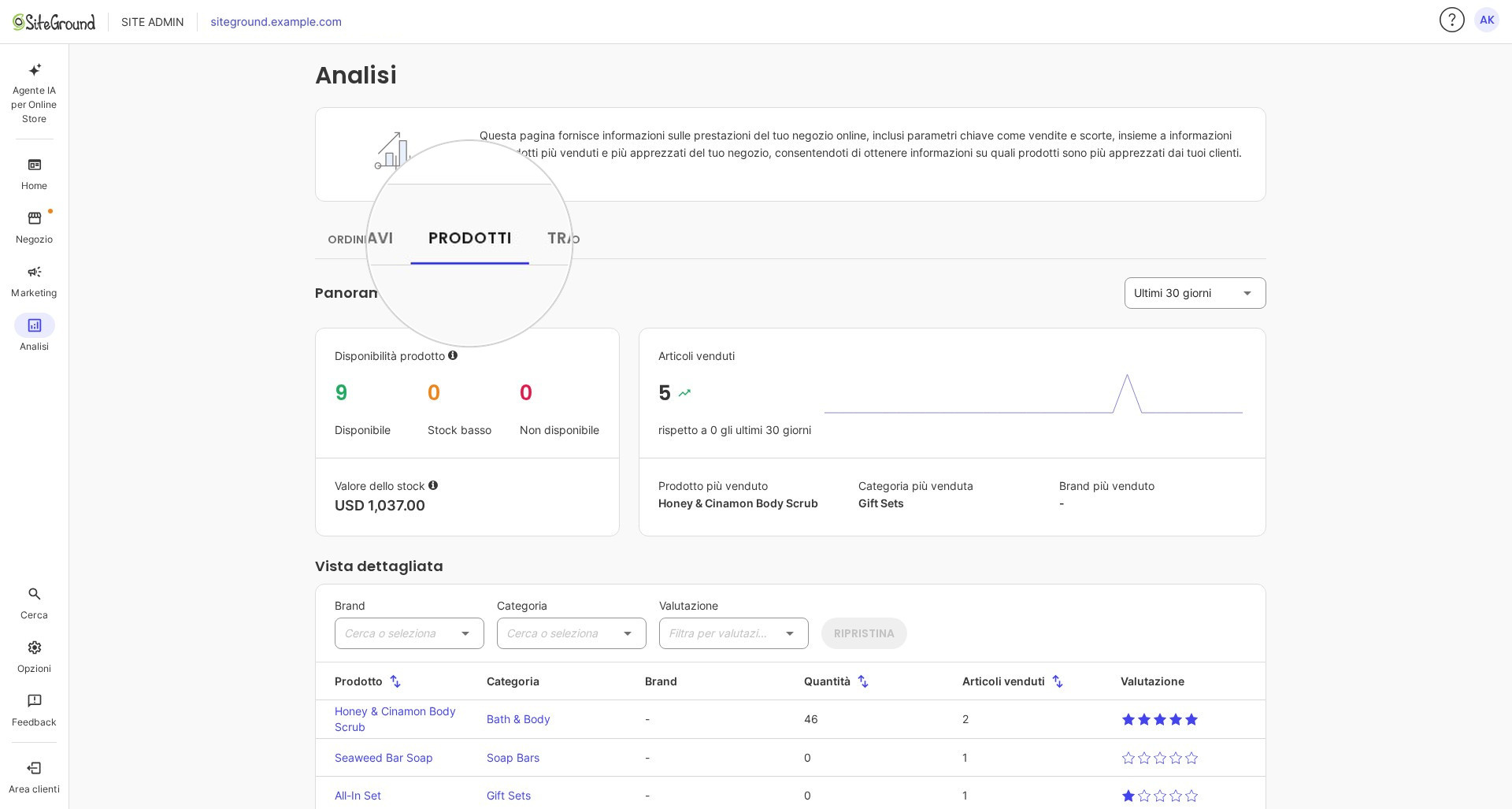Switch to the ORDINI tab
Screen dimensions: 1512x809
[x=346, y=239]
